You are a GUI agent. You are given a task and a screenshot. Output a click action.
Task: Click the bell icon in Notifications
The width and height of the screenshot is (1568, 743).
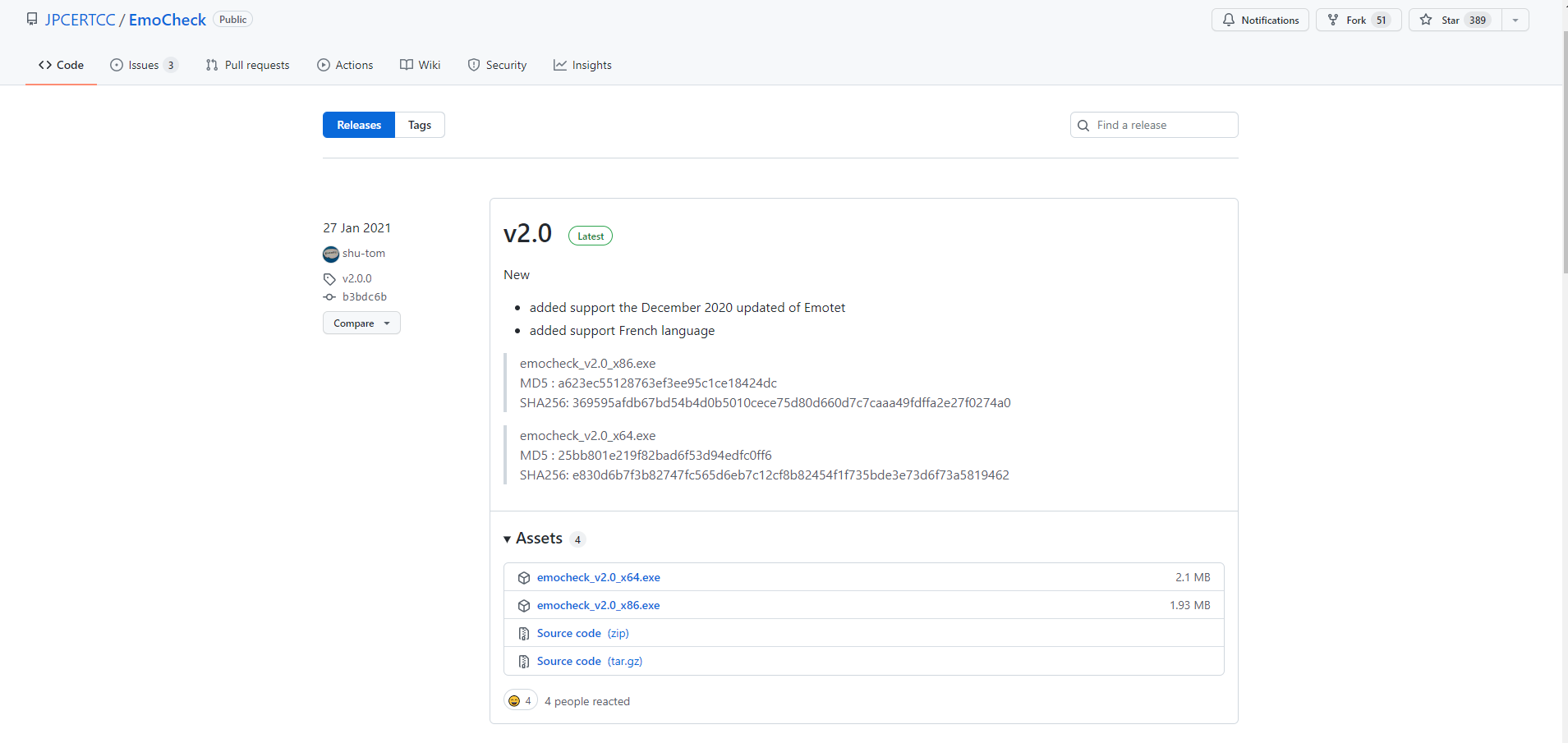1229,20
